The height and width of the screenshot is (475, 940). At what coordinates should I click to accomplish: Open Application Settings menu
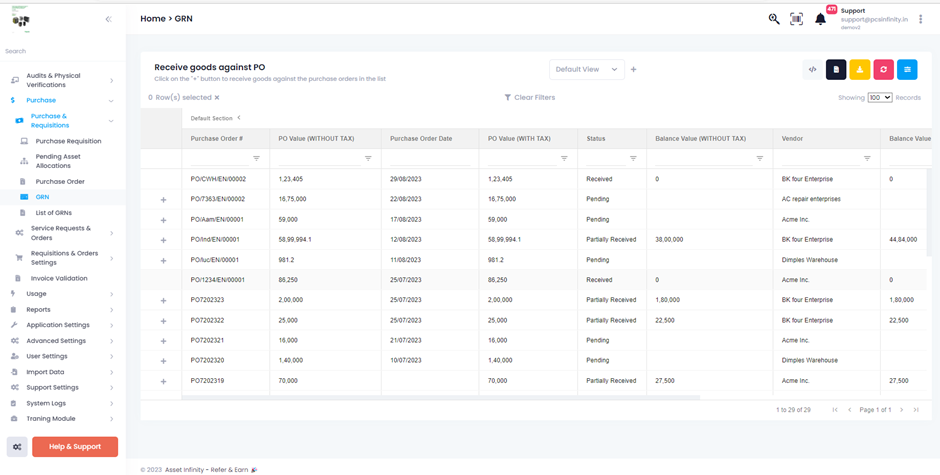tap(63, 325)
